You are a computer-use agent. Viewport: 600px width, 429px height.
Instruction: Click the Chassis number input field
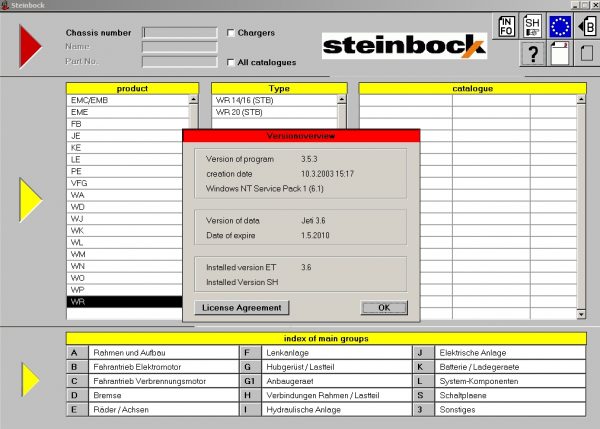[179, 33]
